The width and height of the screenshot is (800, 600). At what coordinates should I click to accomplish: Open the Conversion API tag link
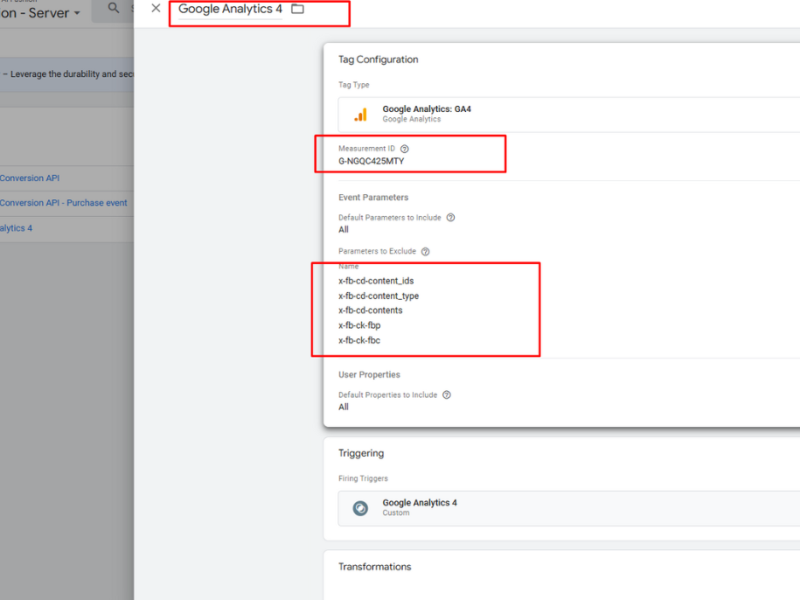[x=30, y=178]
